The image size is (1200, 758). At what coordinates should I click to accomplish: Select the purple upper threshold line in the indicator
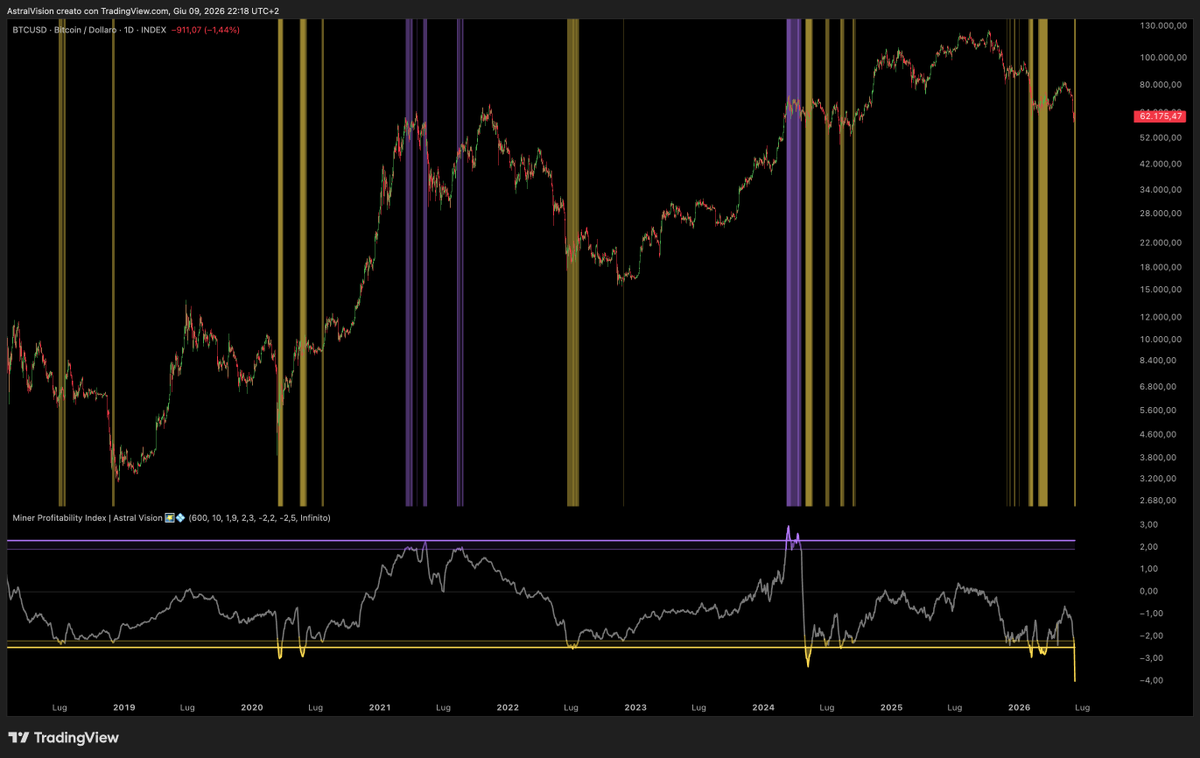[x=540, y=541]
